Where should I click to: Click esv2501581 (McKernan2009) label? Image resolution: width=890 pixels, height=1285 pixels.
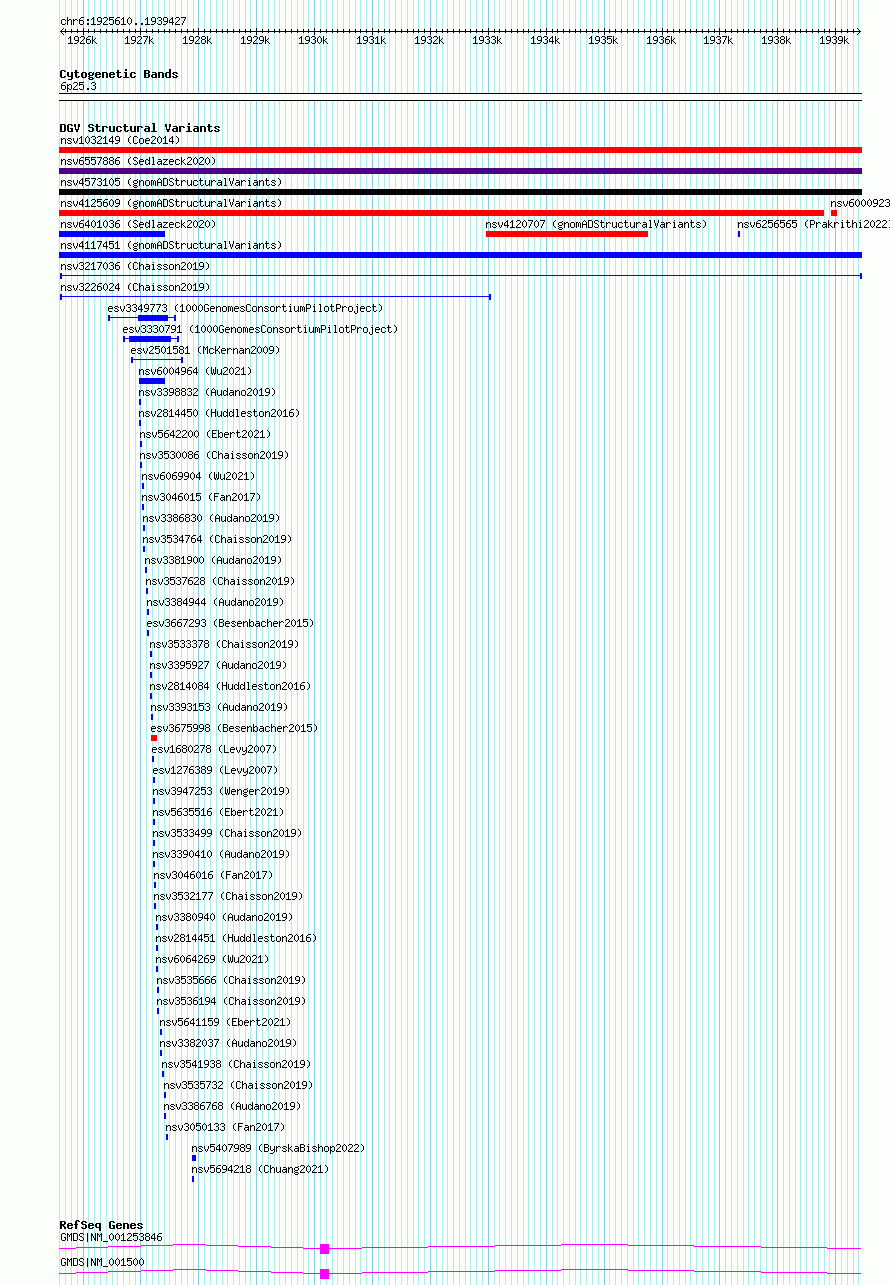(x=206, y=350)
